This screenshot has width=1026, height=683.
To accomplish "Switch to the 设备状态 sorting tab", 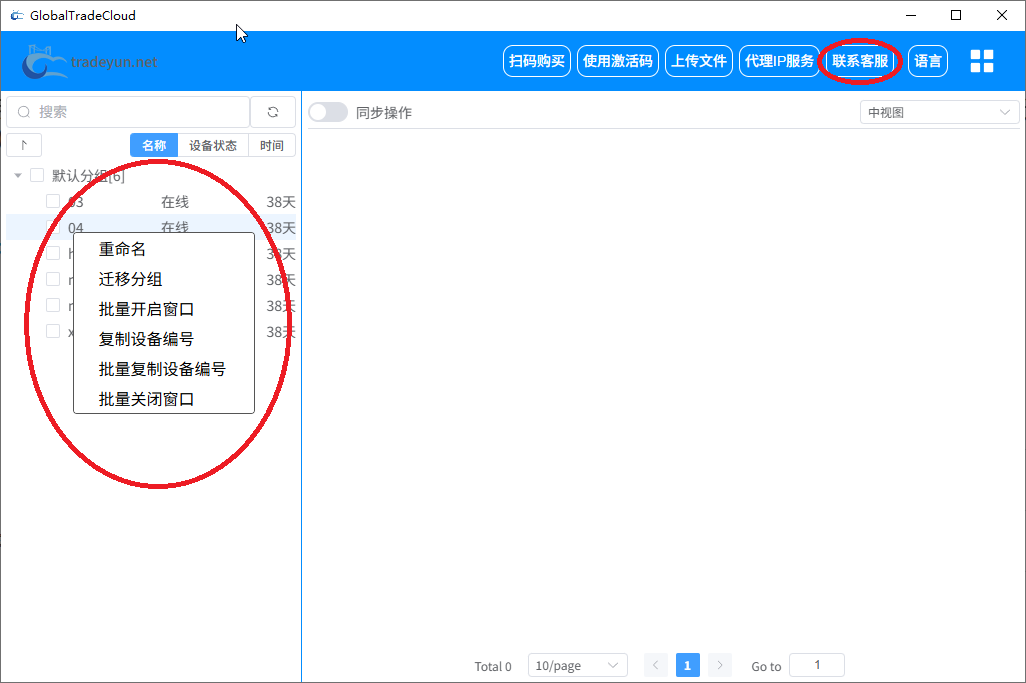I will click(x=212, y=144).
